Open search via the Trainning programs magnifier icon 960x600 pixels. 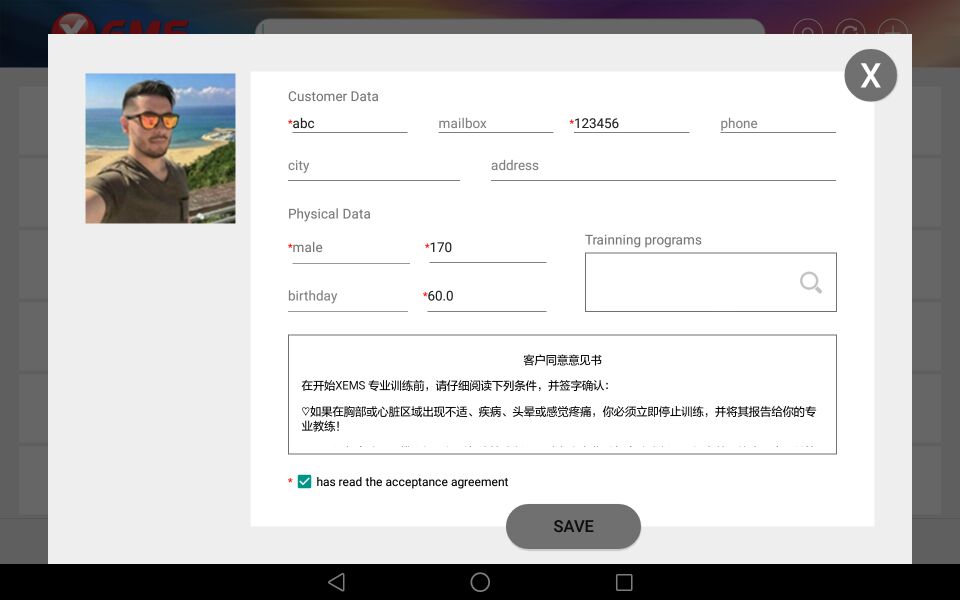pos(810,283)
